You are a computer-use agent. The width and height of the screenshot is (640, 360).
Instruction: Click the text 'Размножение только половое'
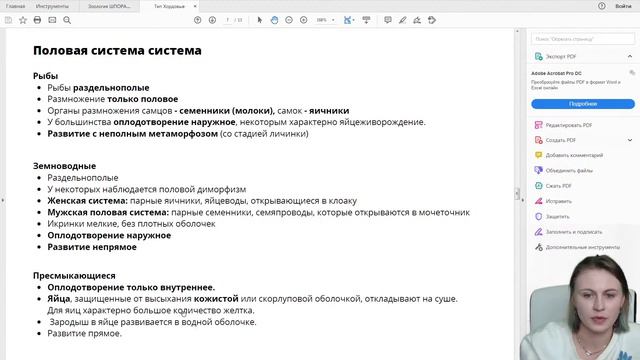click(113, 99)
